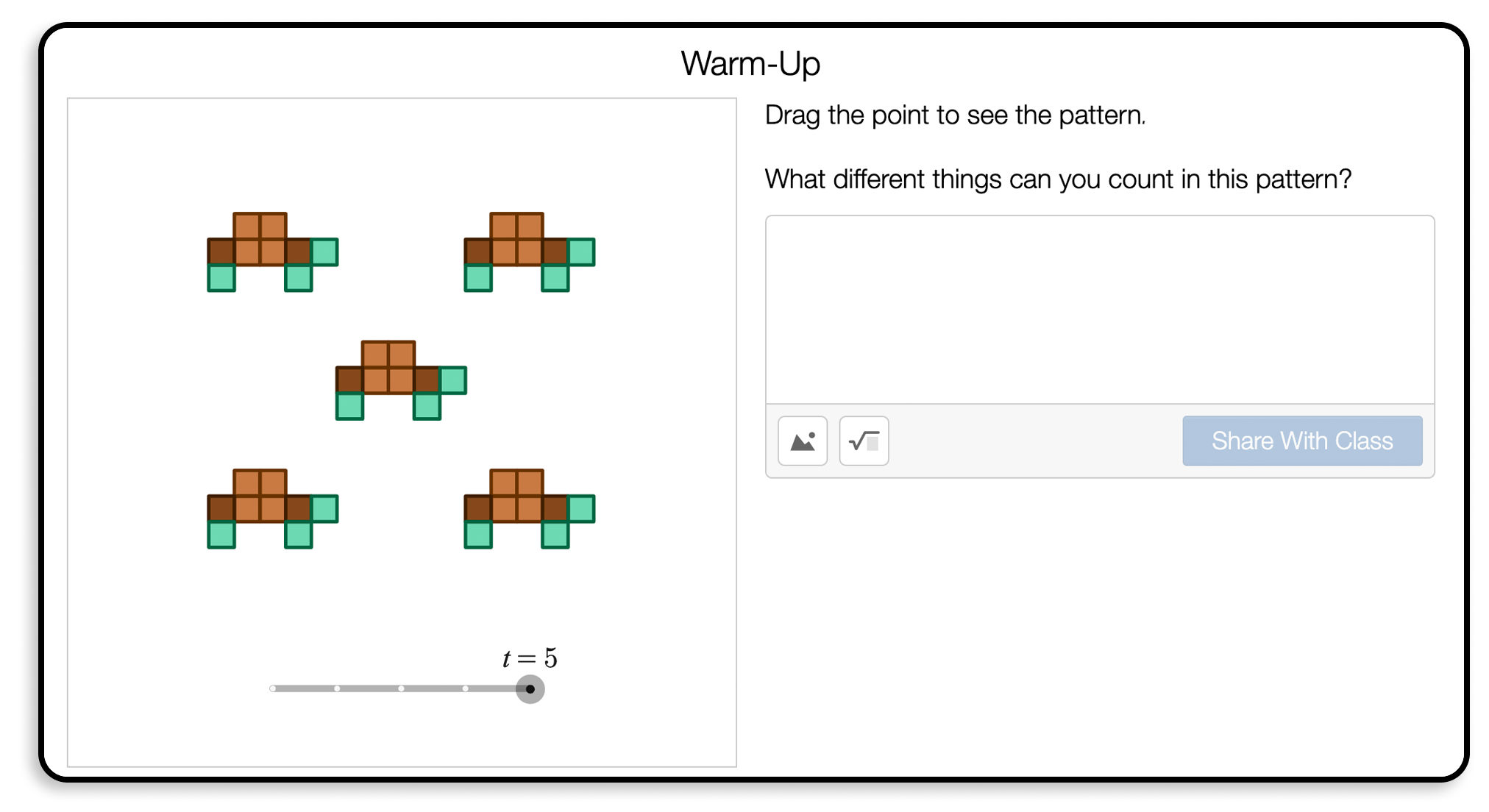The height and width of the screenshot is (812, 1489).
Task: Click the slider handle at t = 5
Action: [530, 689]
